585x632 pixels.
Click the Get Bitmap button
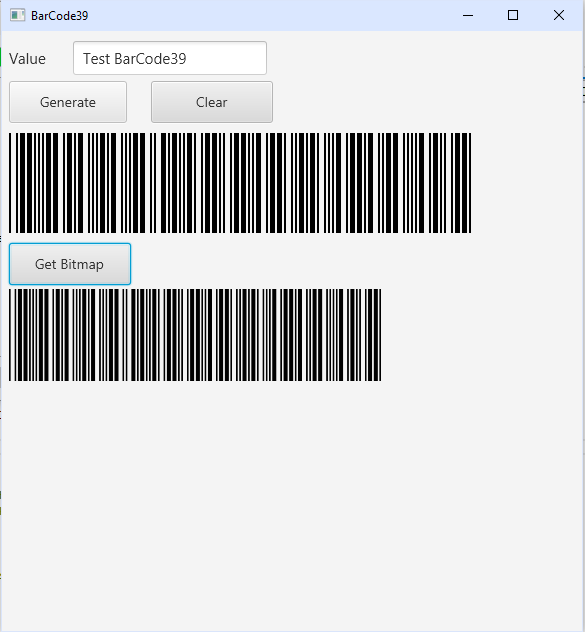(70, 264)
